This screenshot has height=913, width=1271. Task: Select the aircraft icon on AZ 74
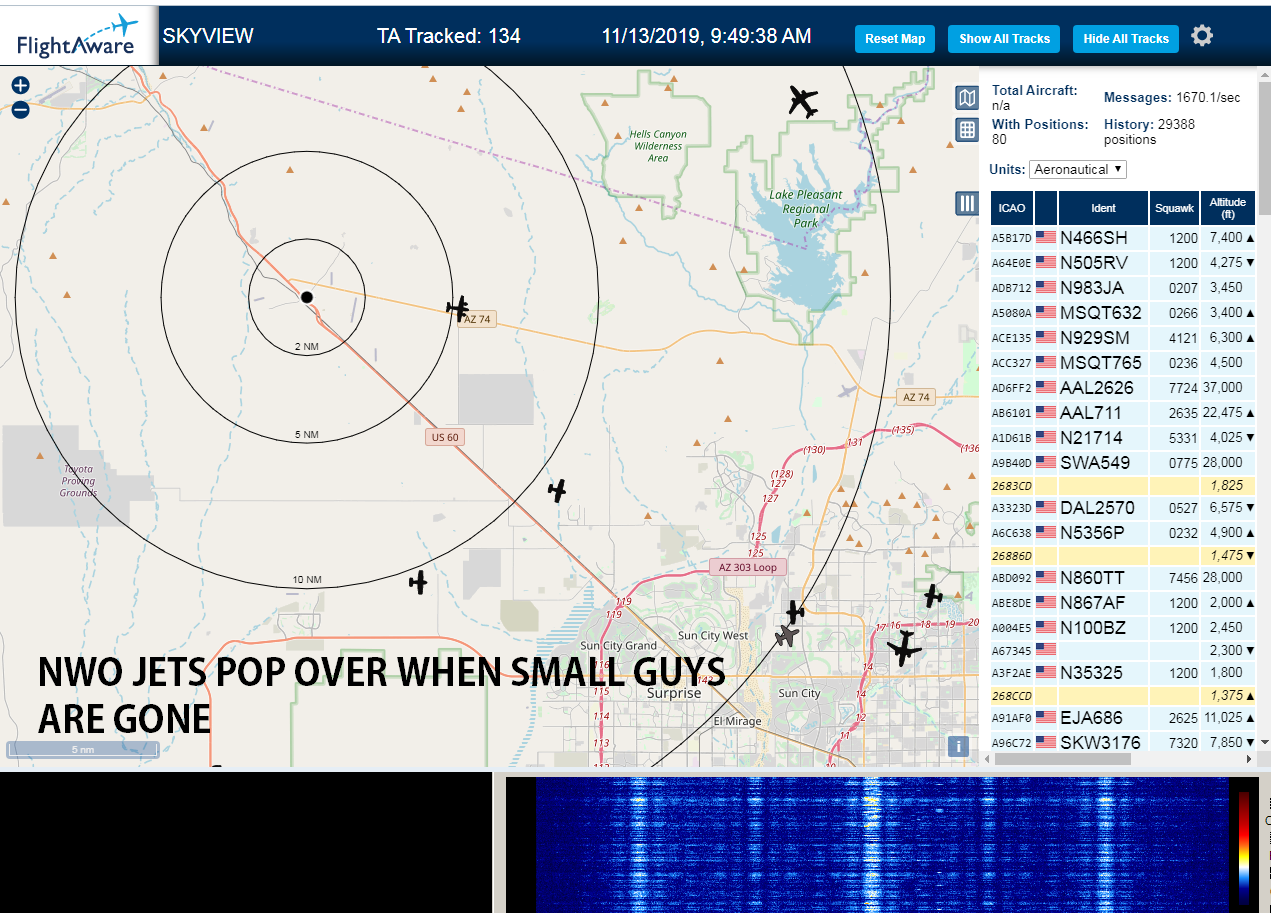(459, 307)
